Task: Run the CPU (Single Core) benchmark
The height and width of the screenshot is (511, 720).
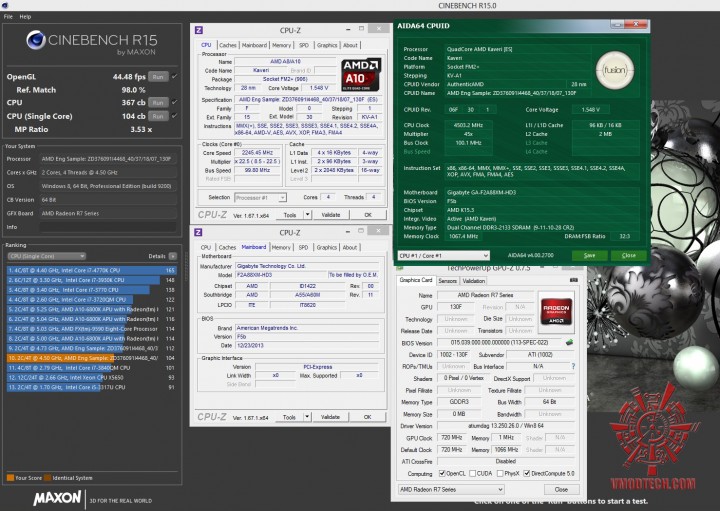Action: pos(158,116)
